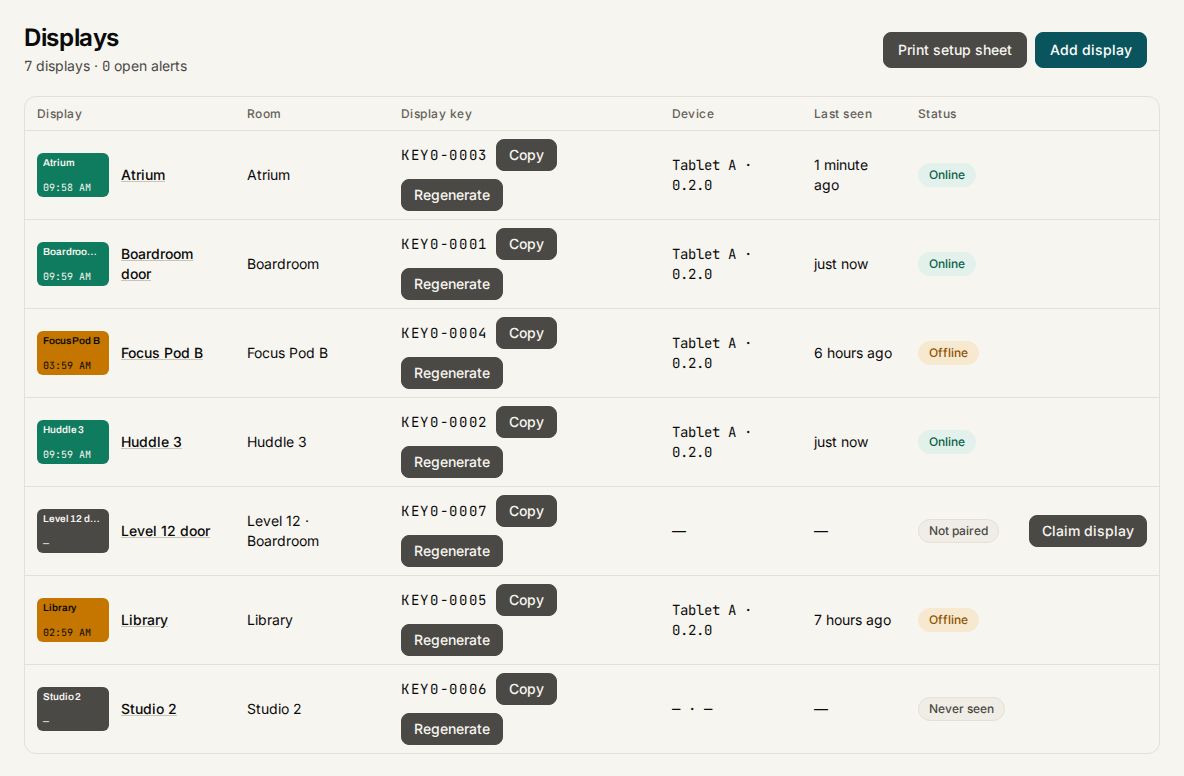
Task: Click the Library preview thumbnail
Action: coord(72,620)
